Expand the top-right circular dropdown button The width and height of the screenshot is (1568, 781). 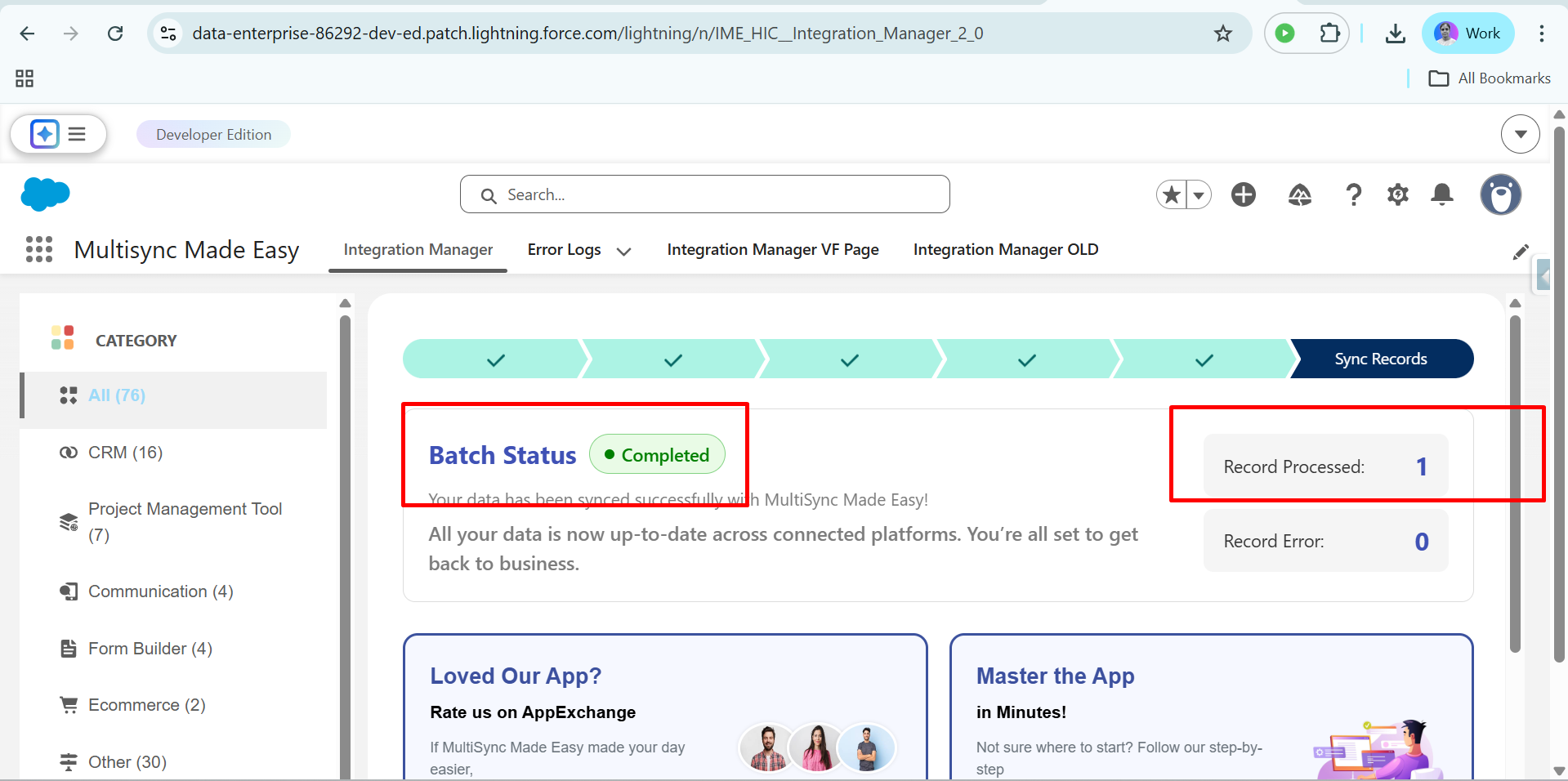tap(1520, 134)
